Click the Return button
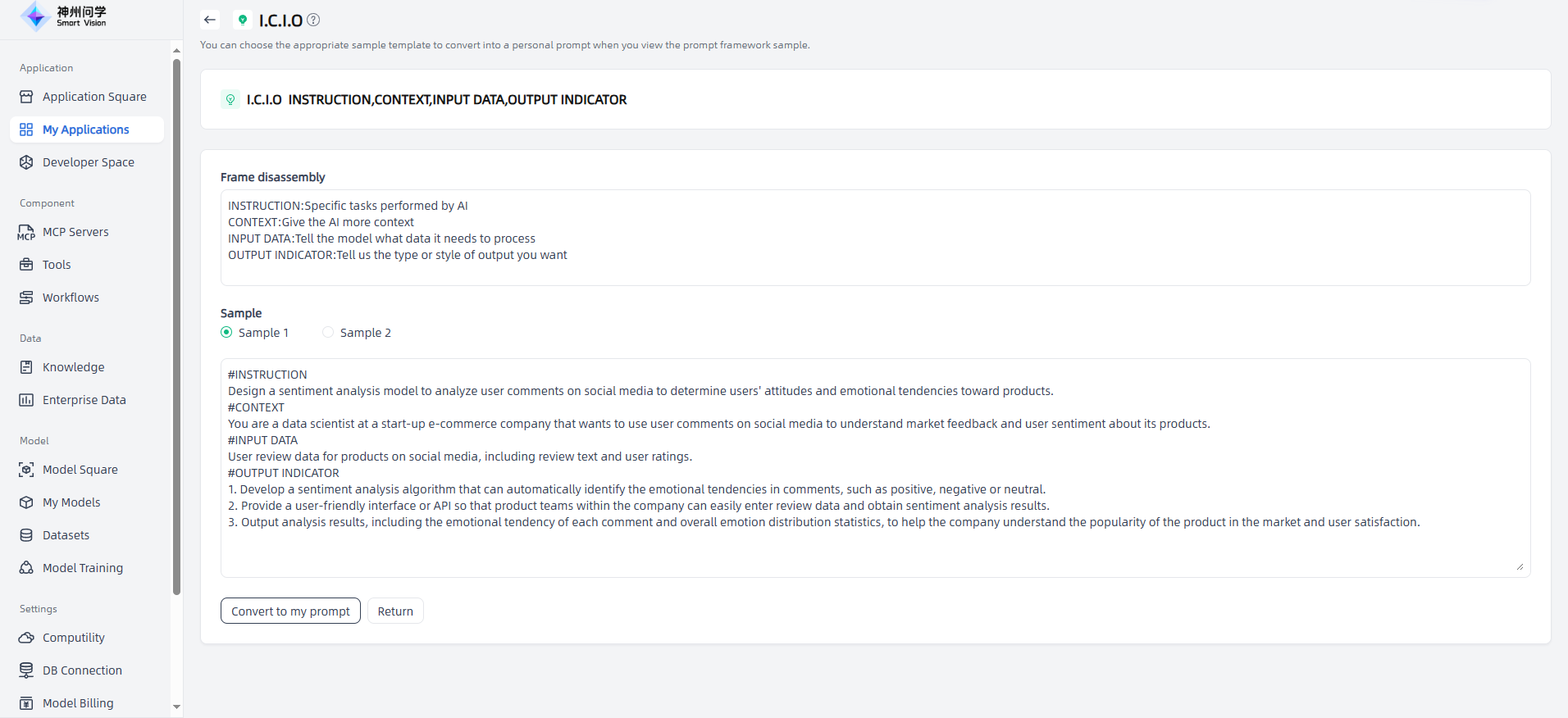The height and width of the screenshot is (718, 1568). (395, 611)
